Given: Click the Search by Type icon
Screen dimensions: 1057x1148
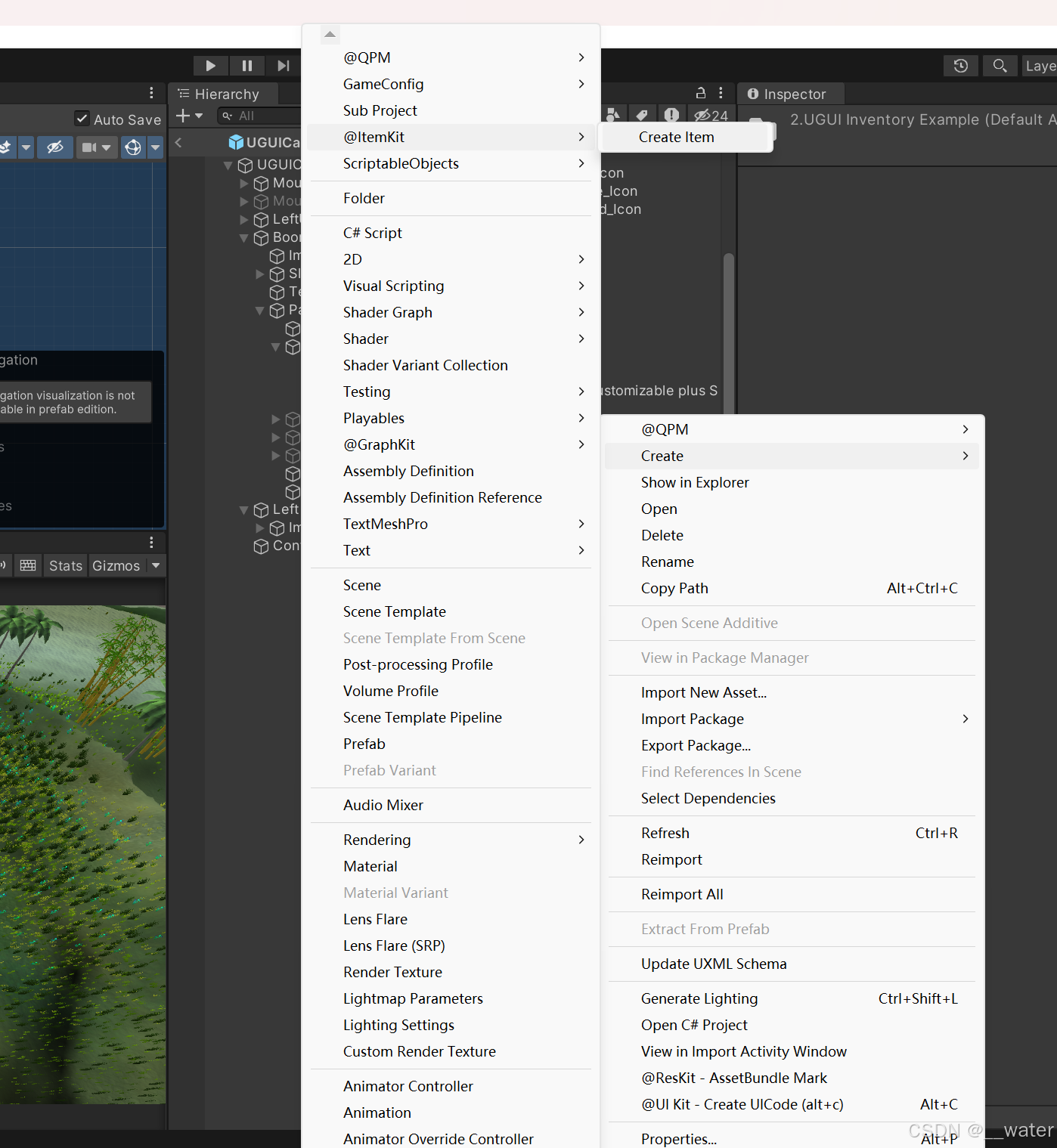Looking at the screenshot, I should click(613, 115).
